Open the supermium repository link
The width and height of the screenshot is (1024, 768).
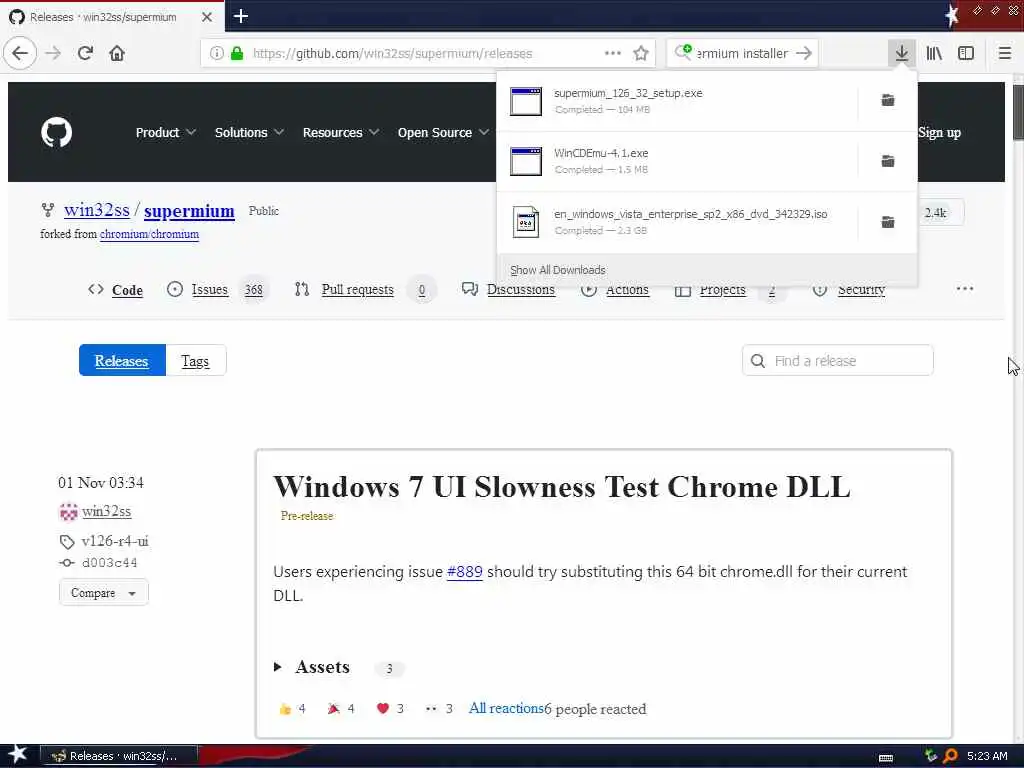(189, 211)
